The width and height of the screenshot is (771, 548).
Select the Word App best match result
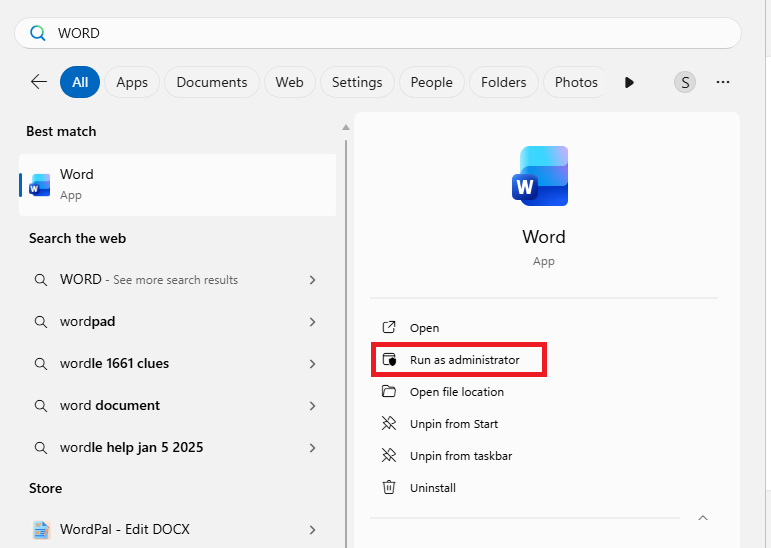(178, 185)
